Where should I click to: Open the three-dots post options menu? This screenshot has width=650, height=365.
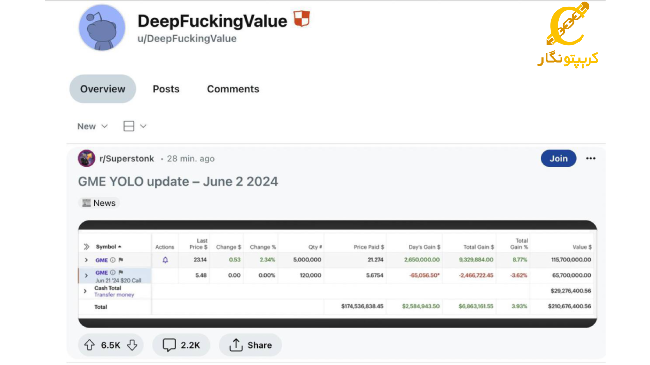[591, 158]
